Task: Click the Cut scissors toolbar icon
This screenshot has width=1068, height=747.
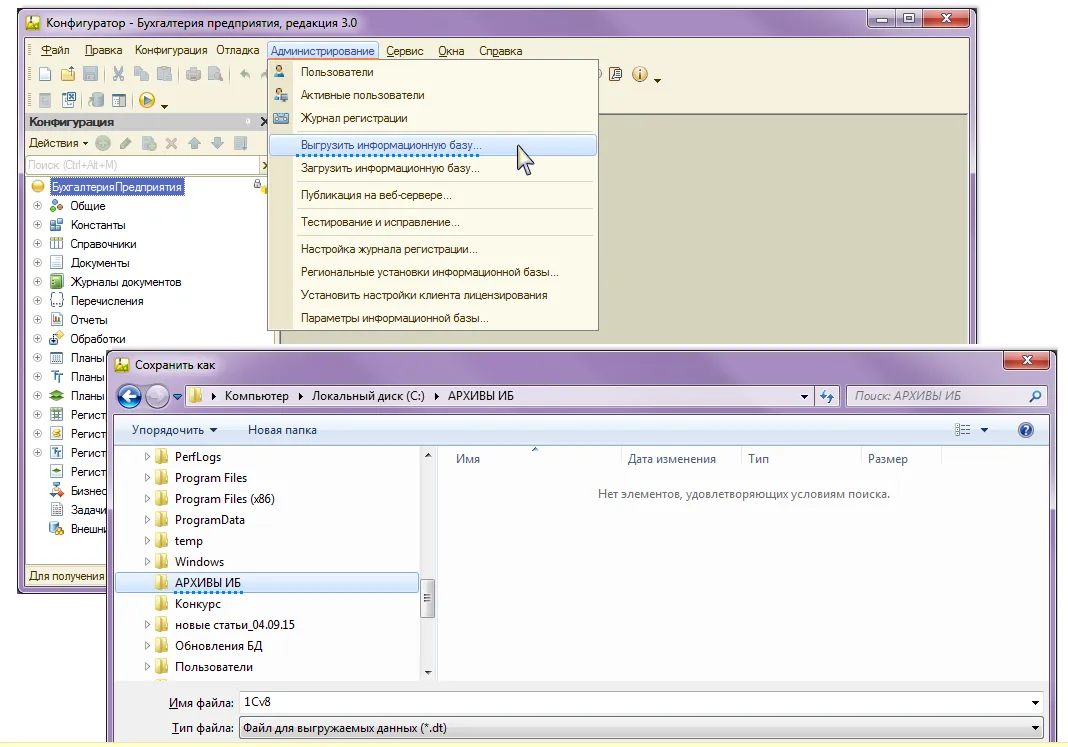Action: click(x=119, y=74)
